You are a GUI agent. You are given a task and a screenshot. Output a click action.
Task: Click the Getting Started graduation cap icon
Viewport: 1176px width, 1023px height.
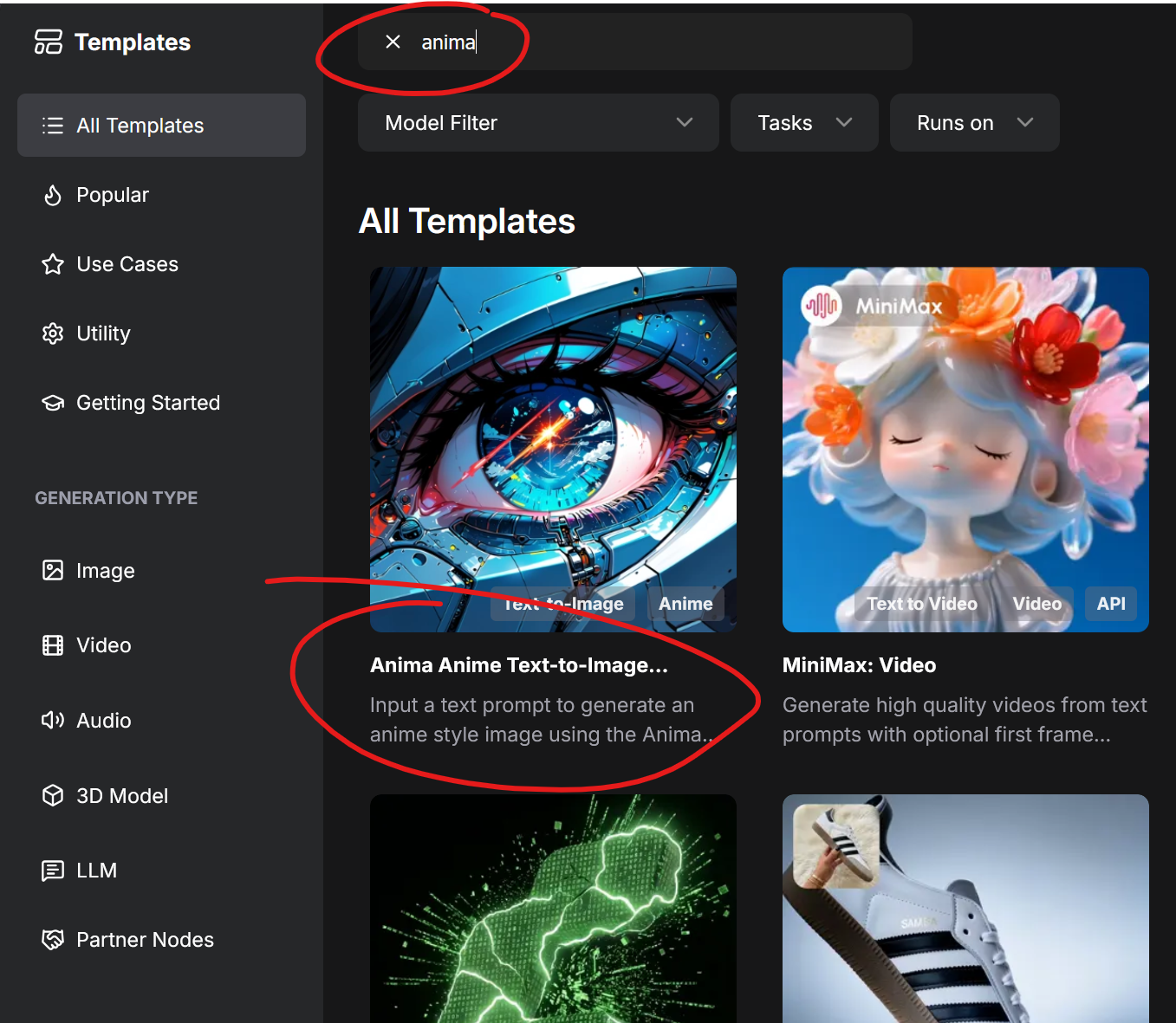point(53,403)
